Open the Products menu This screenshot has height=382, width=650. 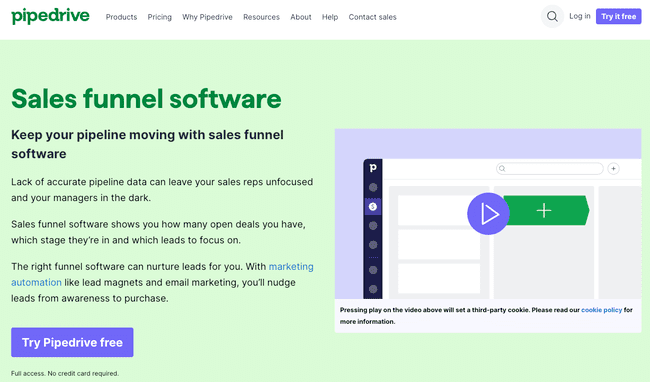click(x=121, y=17)
